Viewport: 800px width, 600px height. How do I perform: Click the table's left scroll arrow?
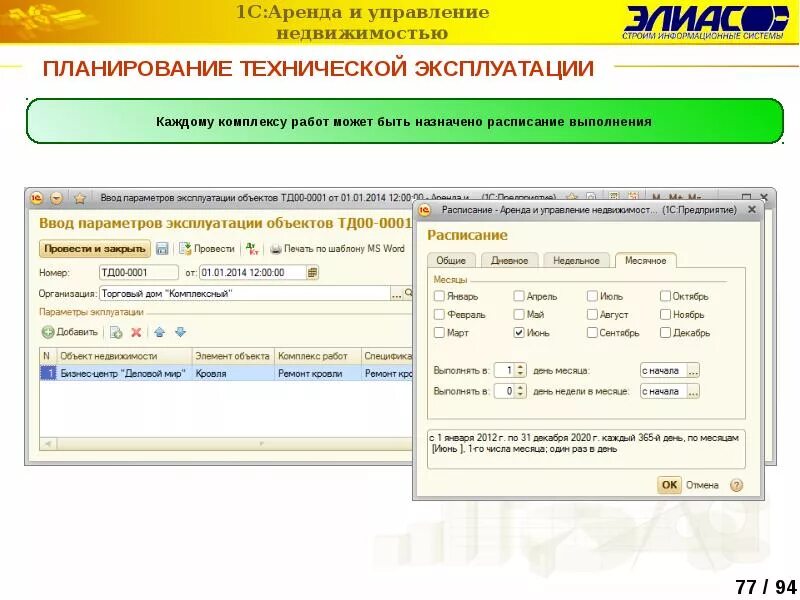(48, 444)
